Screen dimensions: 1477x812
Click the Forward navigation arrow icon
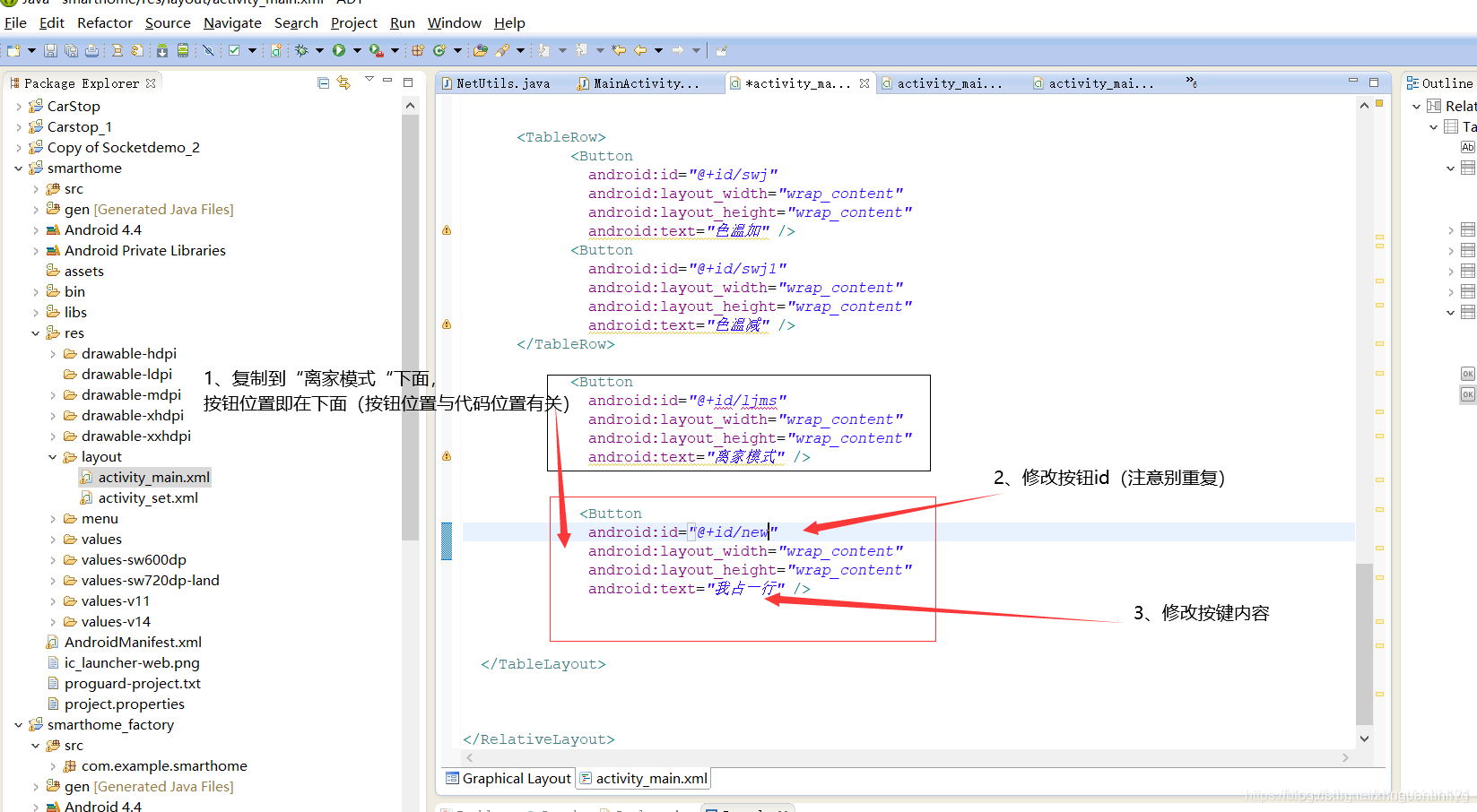pos(677,50)
